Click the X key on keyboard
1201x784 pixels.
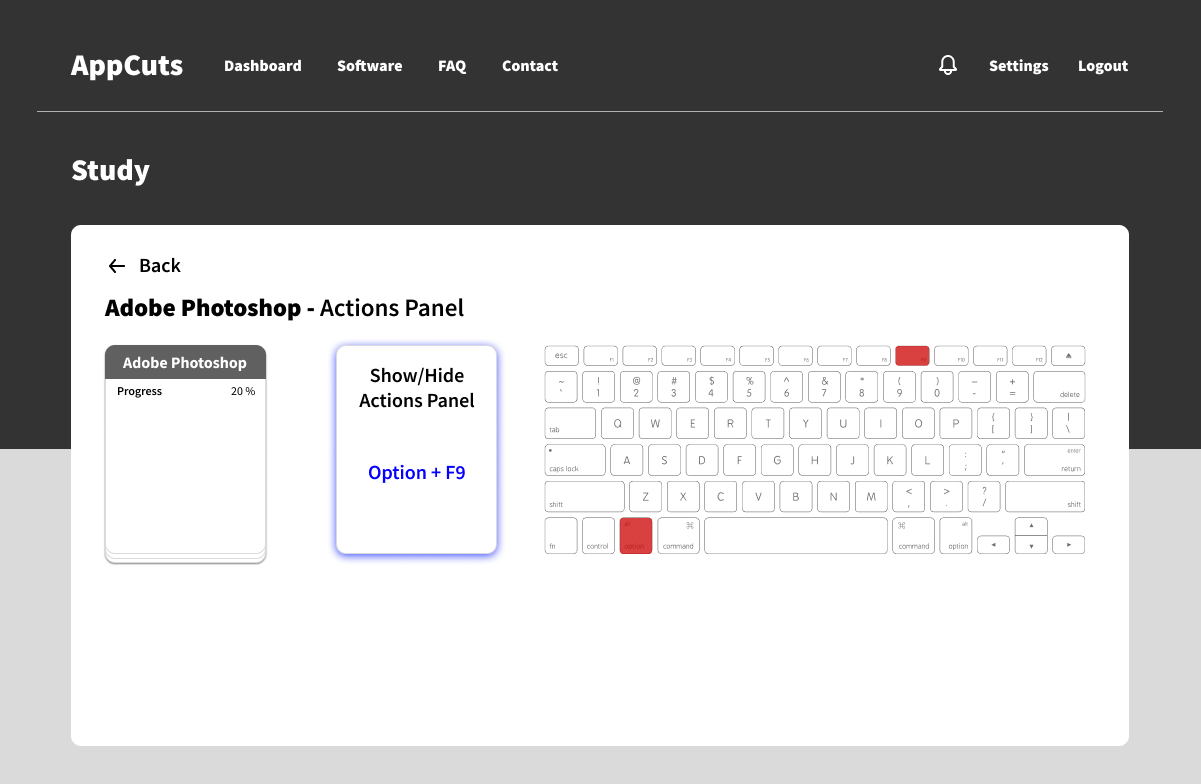pyautogui.click(x=683, y=497)
